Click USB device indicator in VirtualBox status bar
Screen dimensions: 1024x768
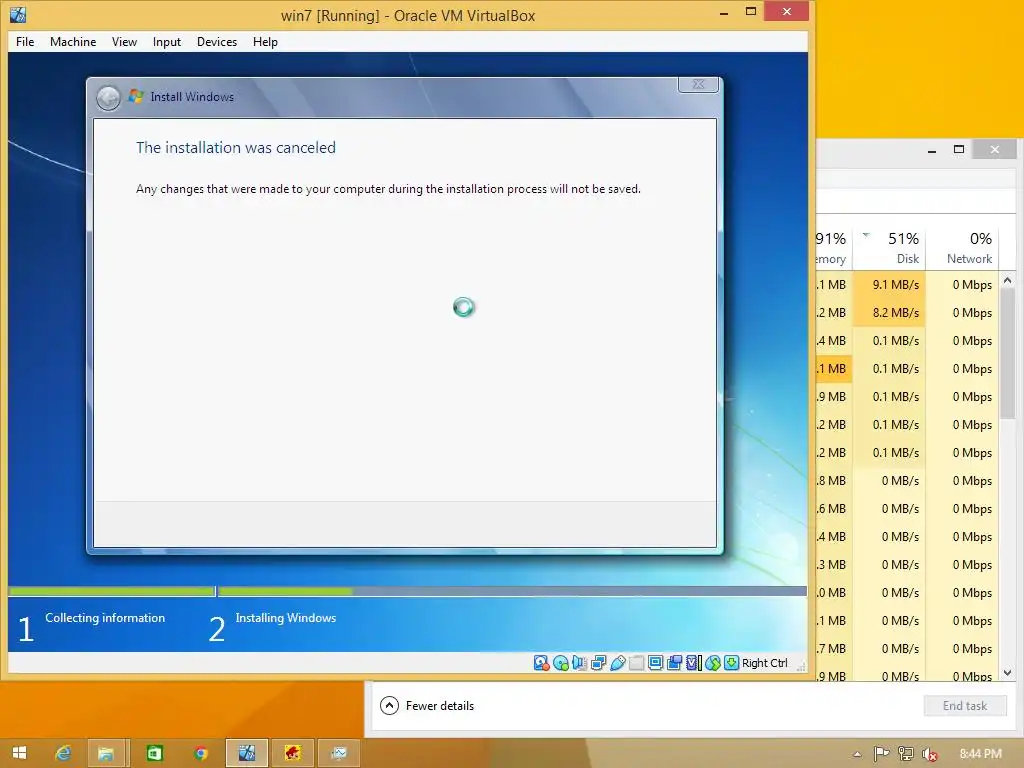tap(617, 663)
